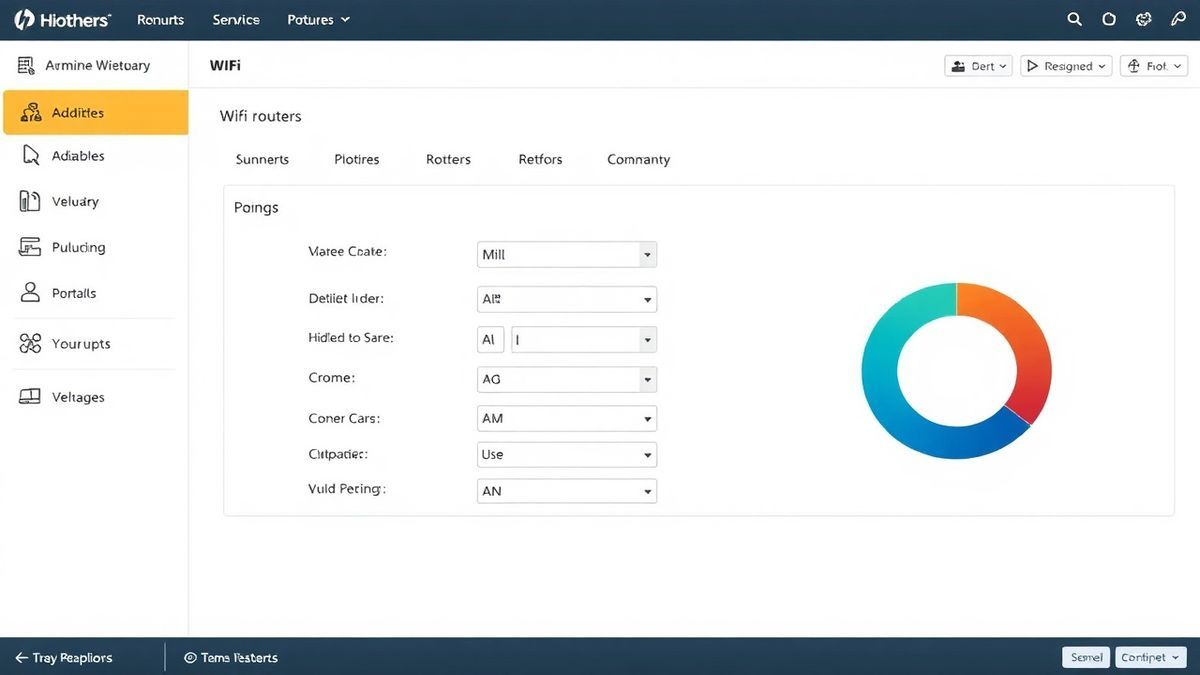Click the back arrow icon beside Tray Reapliors
1200x675 pixels.
[x=21, y=658]
